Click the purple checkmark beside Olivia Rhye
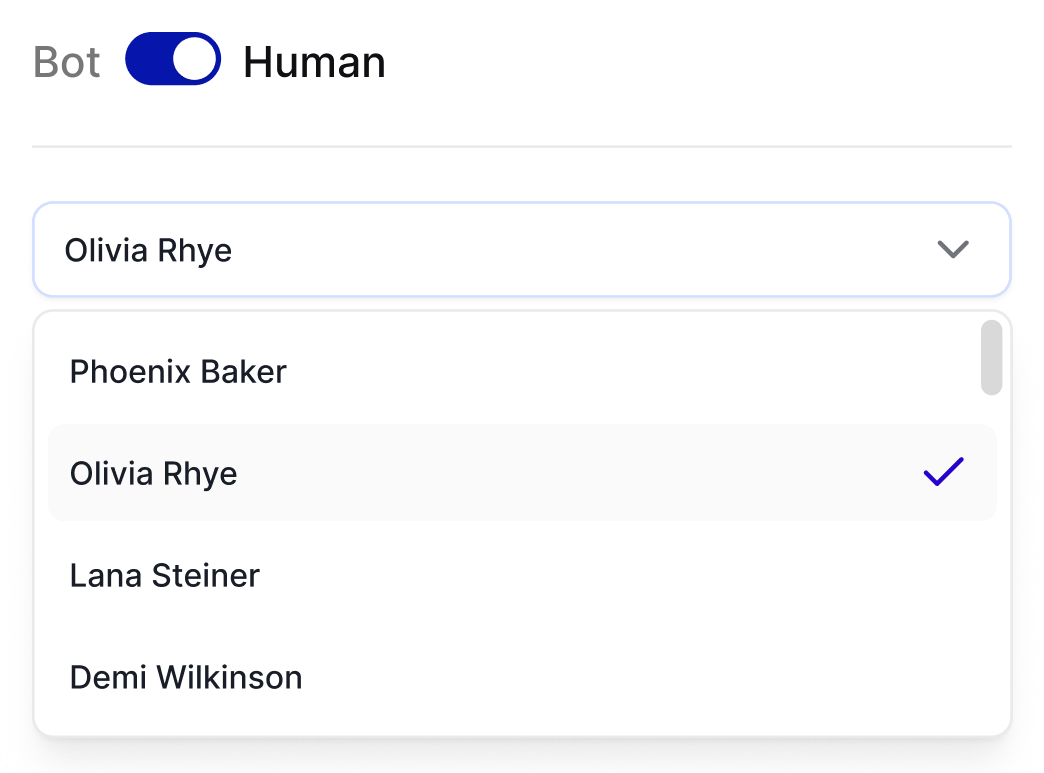The width and height of the screenshot is (1044, 773). (943, 472)
